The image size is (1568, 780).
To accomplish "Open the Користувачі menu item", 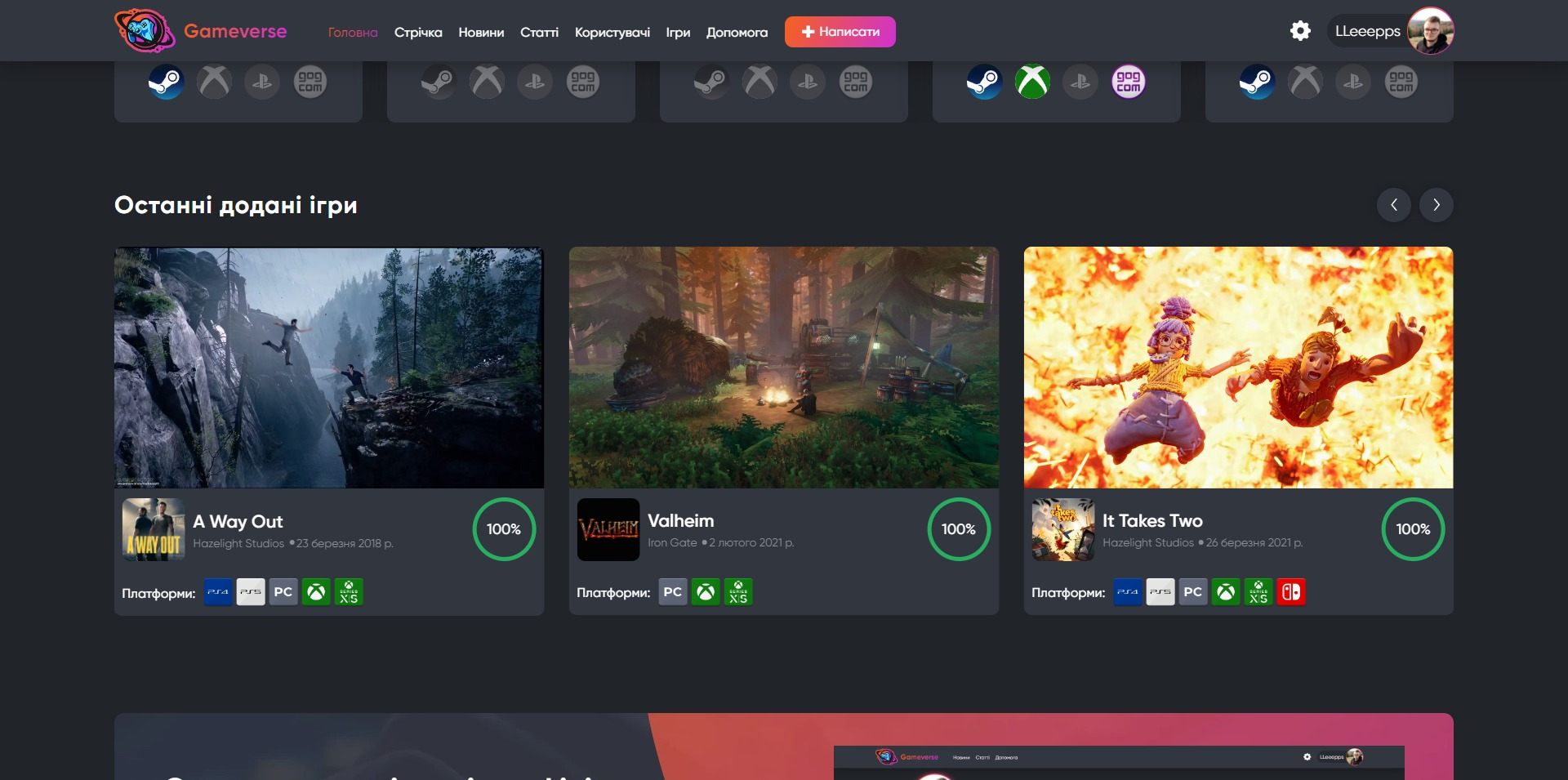I will 612,32.
